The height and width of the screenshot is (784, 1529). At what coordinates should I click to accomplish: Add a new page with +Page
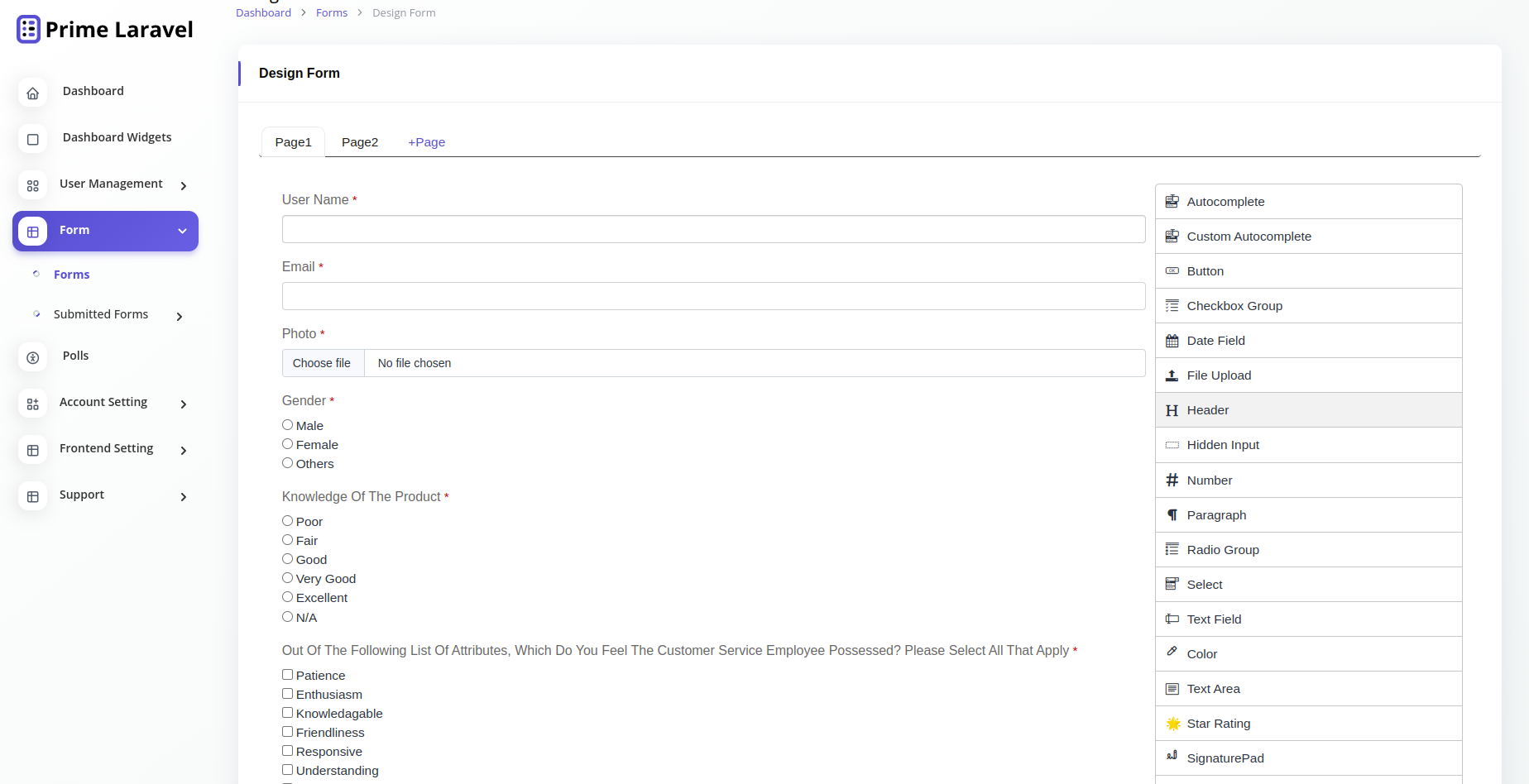[426, 142]
